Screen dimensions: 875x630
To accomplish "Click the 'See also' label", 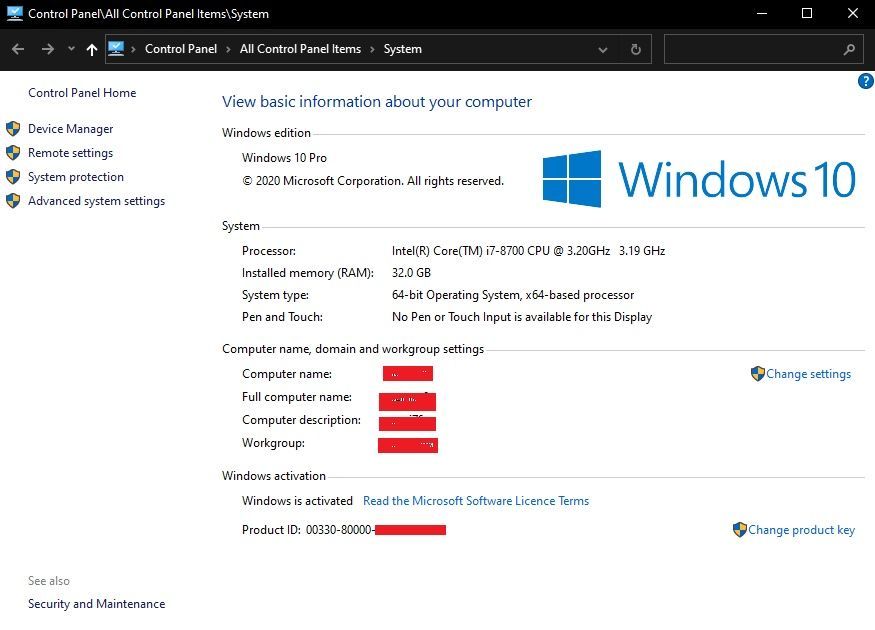I will pyautogui.click(x=49, y=581).
